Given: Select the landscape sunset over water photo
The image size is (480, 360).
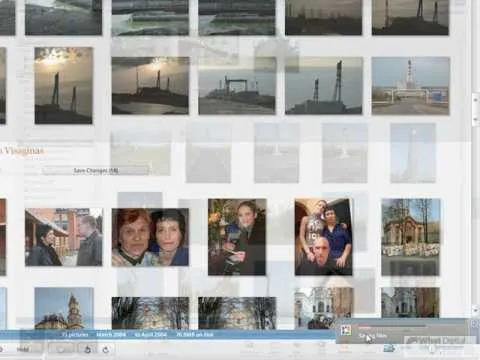Looking at the screenshot, I should click(150, 86).
